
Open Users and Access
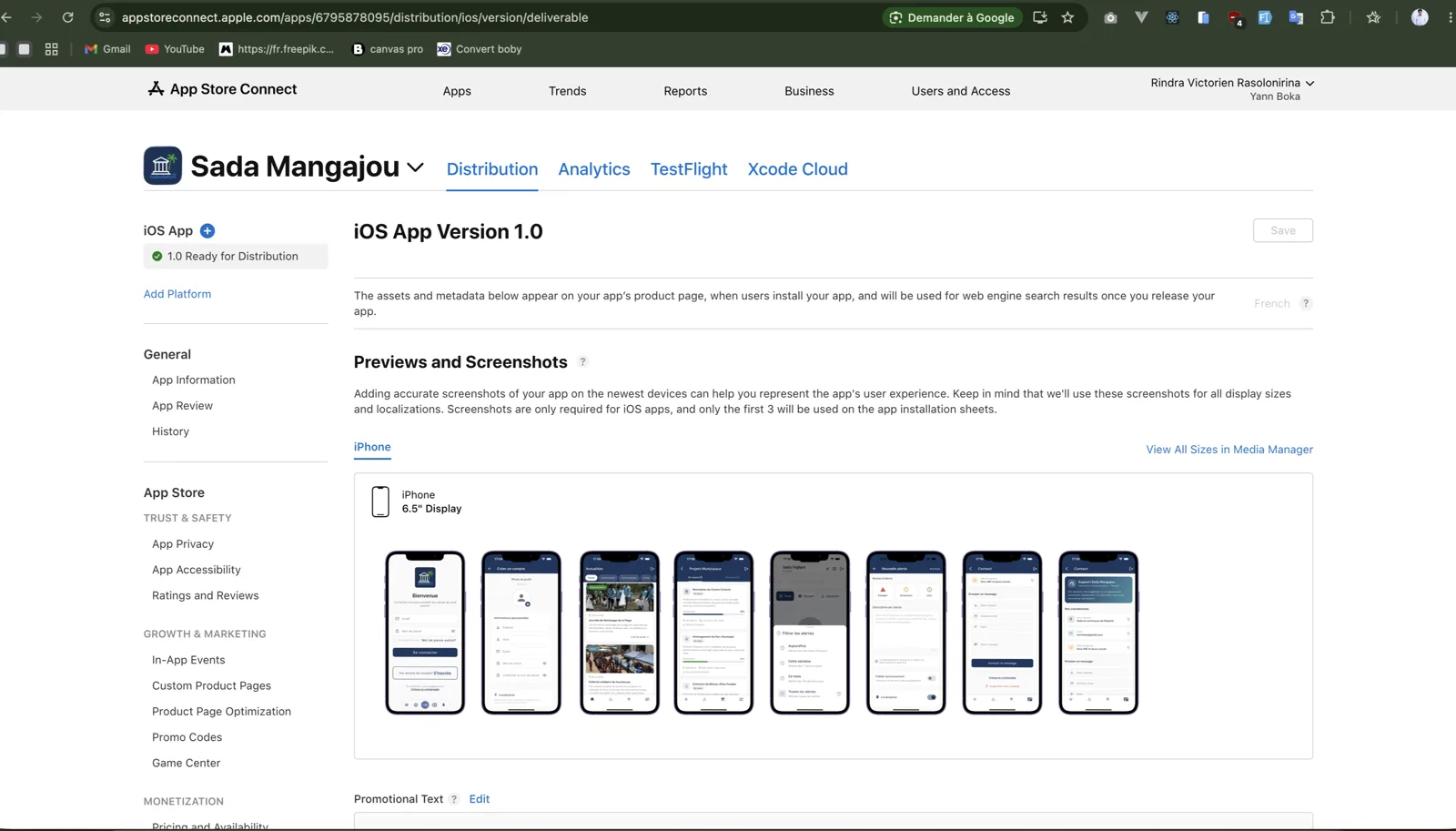[961, 91]
